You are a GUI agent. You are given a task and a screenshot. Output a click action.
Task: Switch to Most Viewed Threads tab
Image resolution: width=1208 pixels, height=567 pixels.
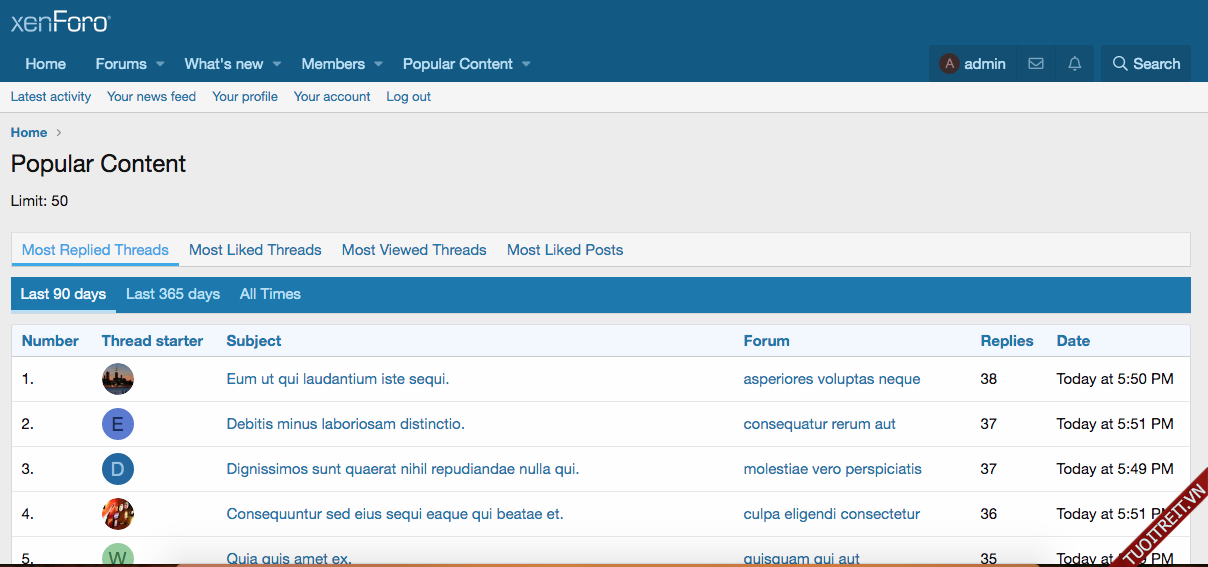coord(414,250)
